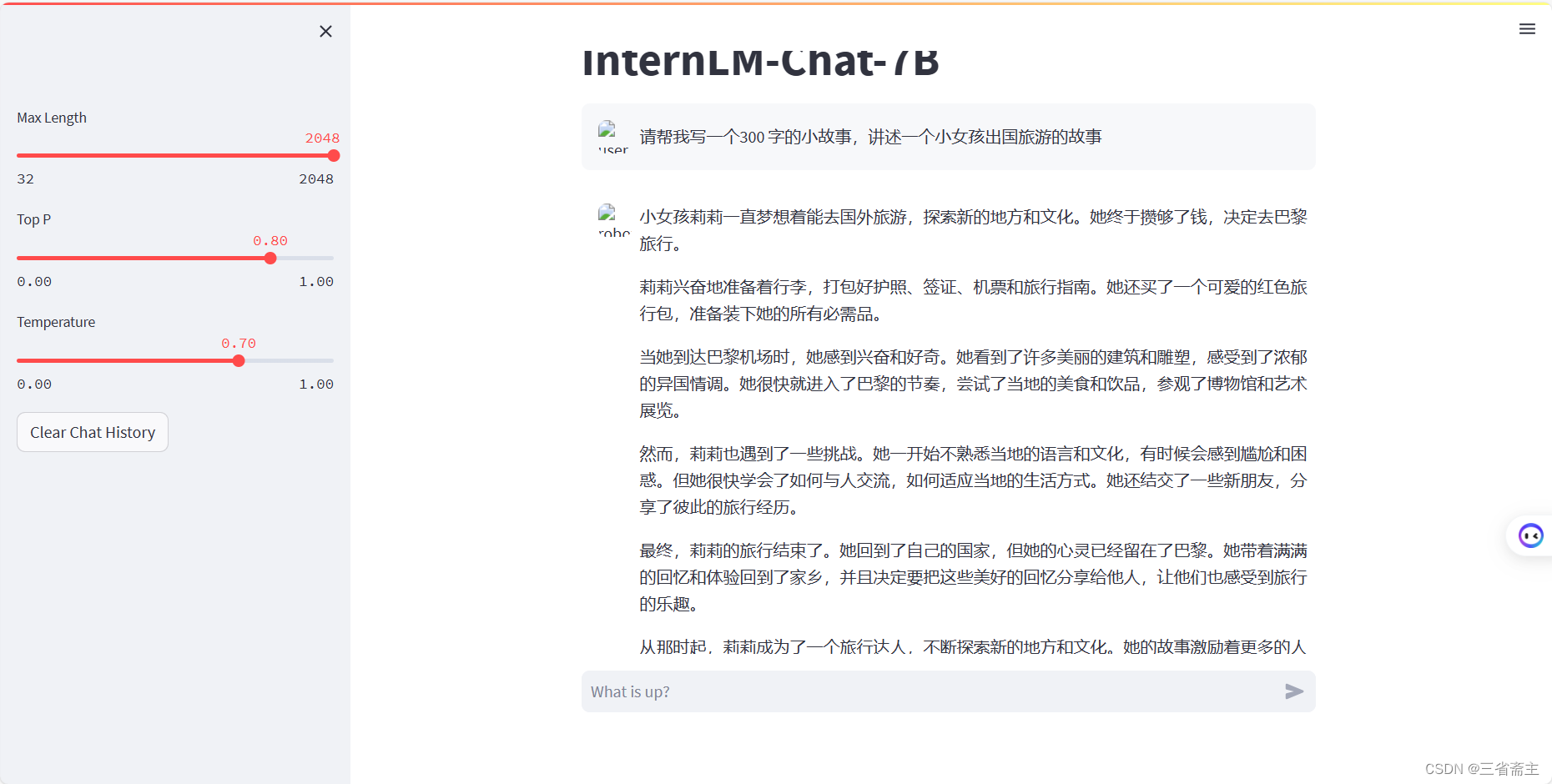This screenshot has width=1552, height=784.
Task: Click the Max Length slider handle
Action: pyautogui.click(x=334, y=155)
